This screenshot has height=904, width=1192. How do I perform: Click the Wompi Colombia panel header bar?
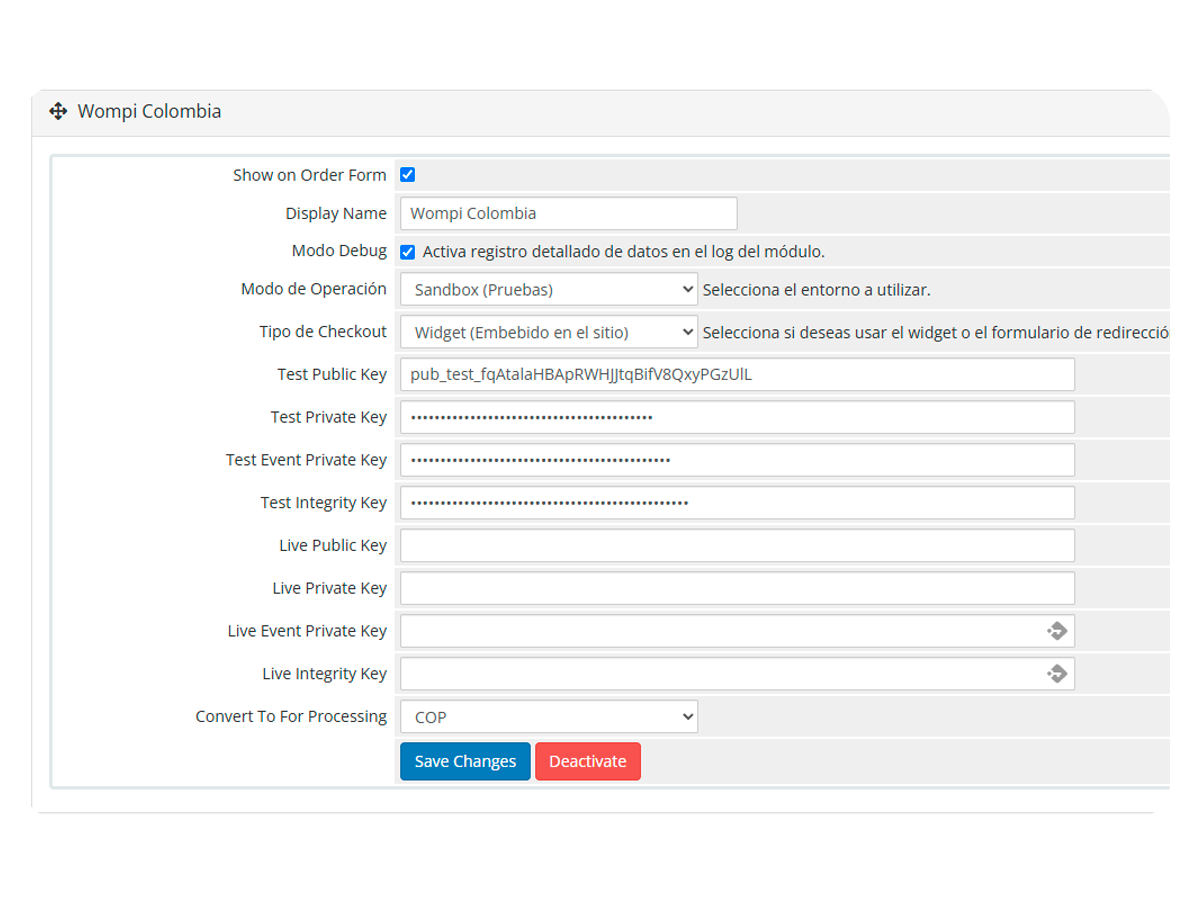tap(600, 111)
